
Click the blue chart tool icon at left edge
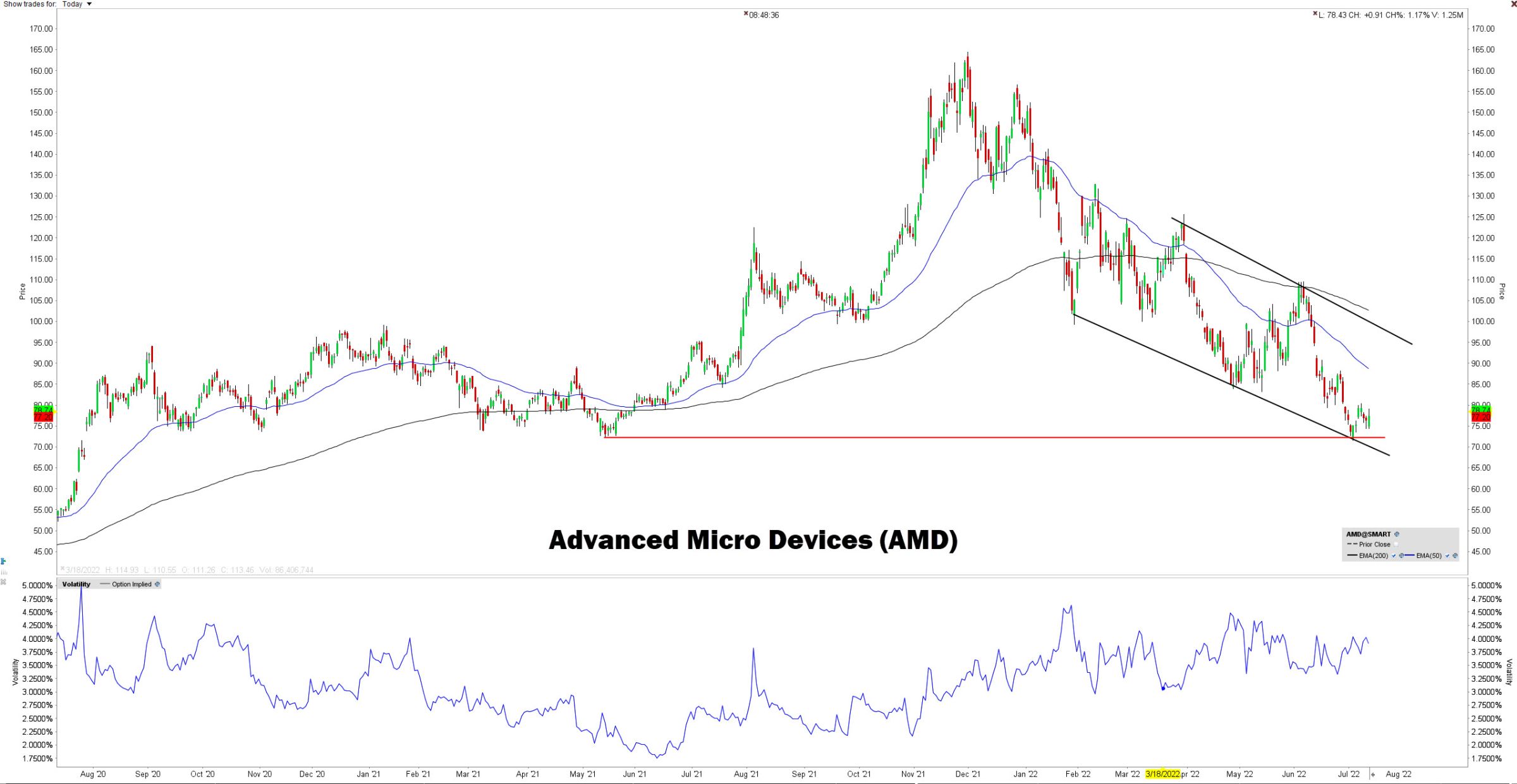pyautogui.click(x=3, y=561)
